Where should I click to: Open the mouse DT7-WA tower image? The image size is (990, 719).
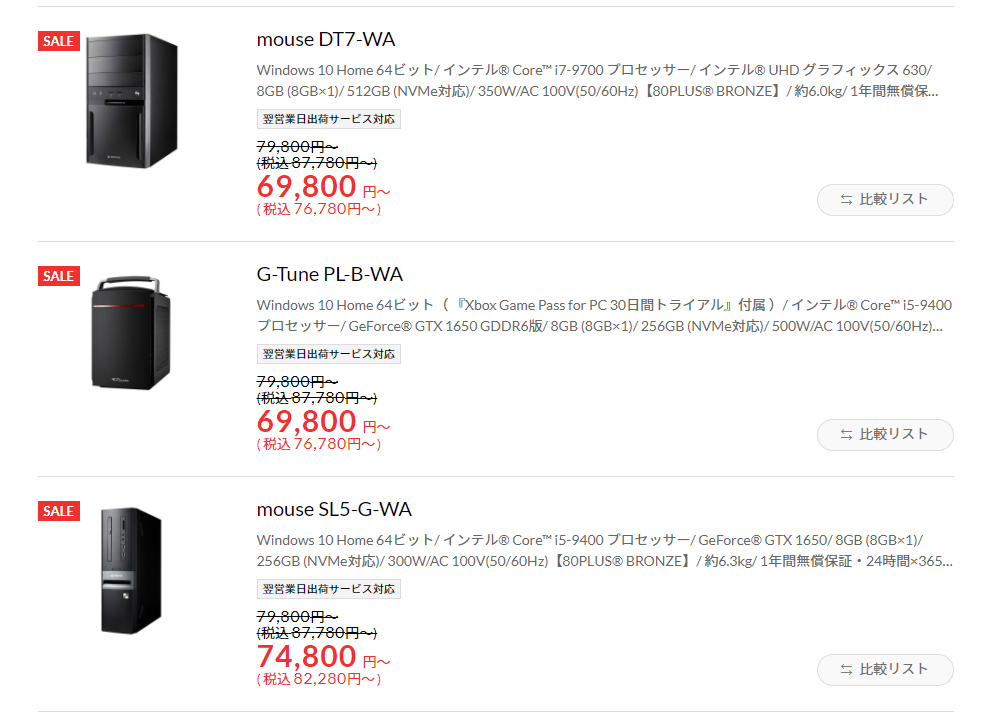[x=132, y=101]
